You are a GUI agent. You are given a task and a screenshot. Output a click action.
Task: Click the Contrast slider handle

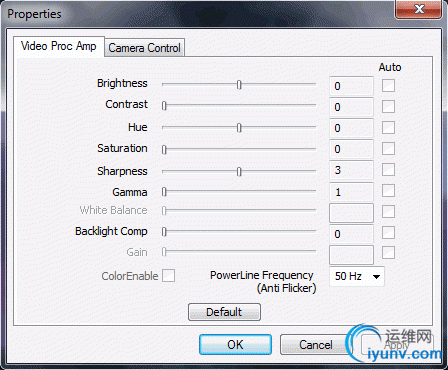164,106
